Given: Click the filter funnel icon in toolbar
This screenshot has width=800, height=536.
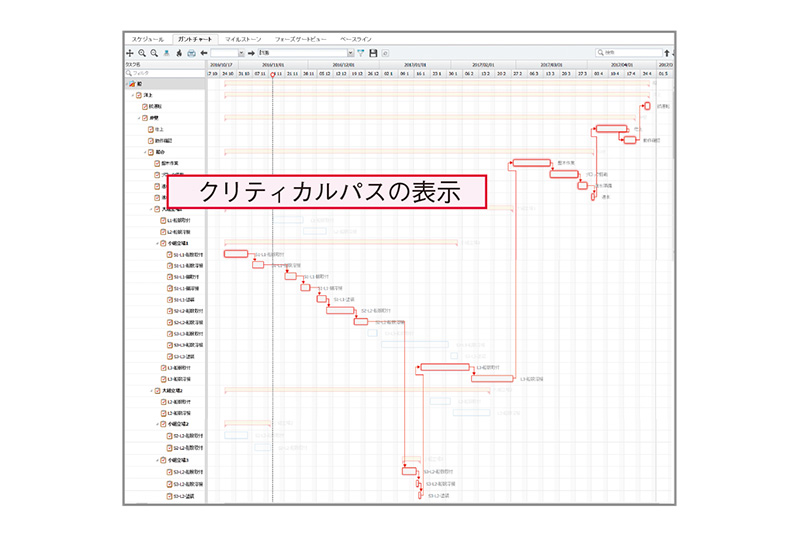Looking at the screenshot, I should tap(362, 52).
